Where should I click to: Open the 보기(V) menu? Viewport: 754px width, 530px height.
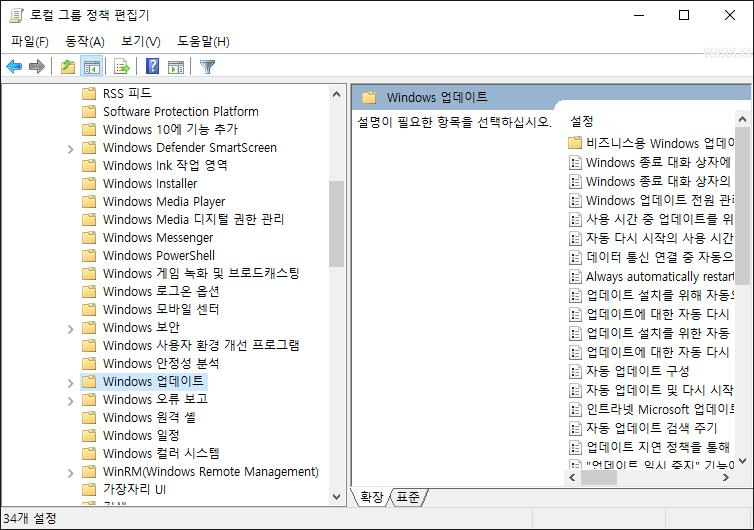140,41
